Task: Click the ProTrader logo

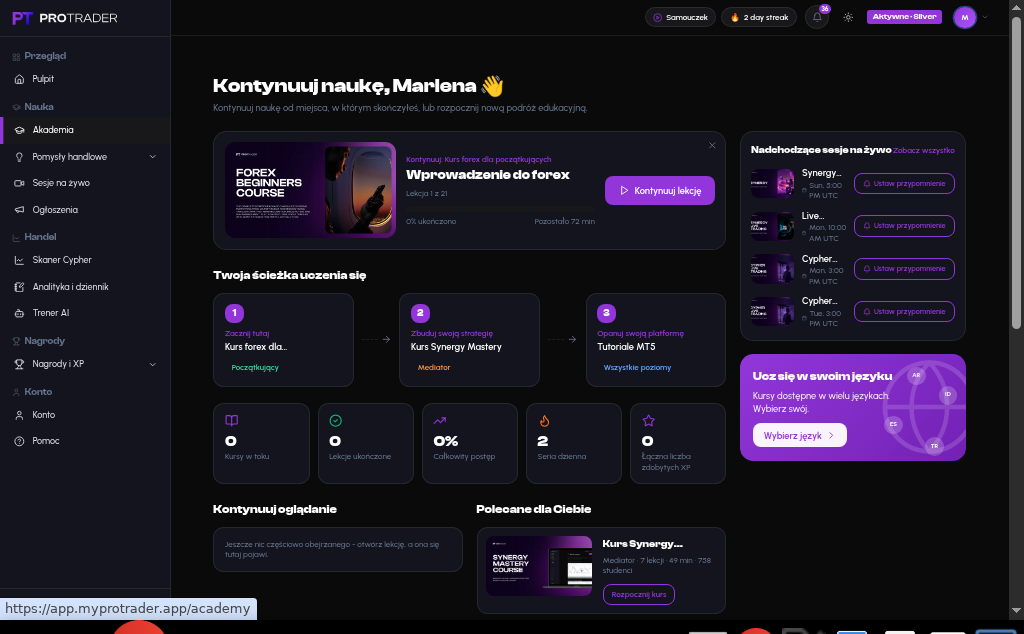Action: (x=65, y=18)
